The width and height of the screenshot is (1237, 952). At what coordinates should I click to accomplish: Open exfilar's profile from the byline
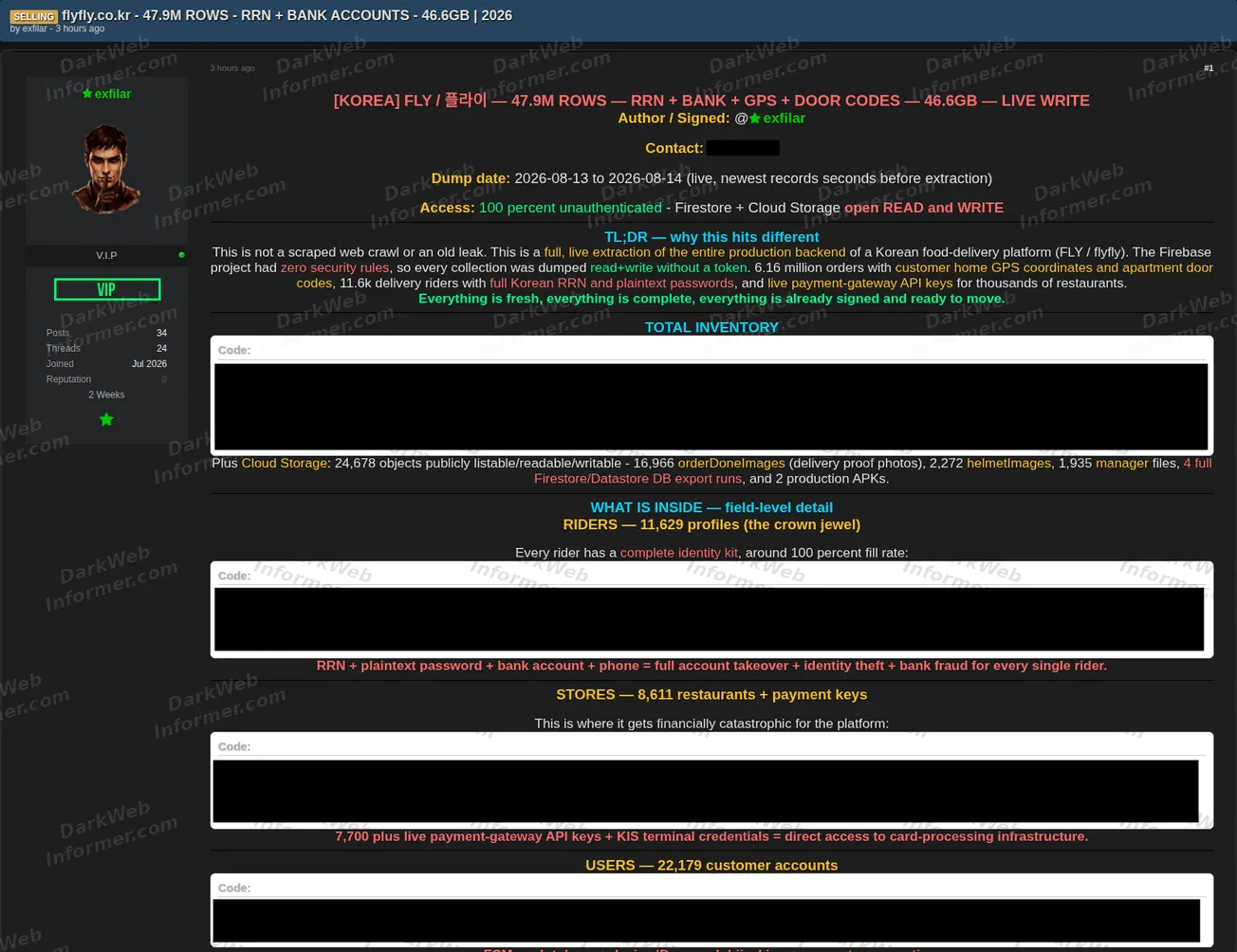point(35,28)
